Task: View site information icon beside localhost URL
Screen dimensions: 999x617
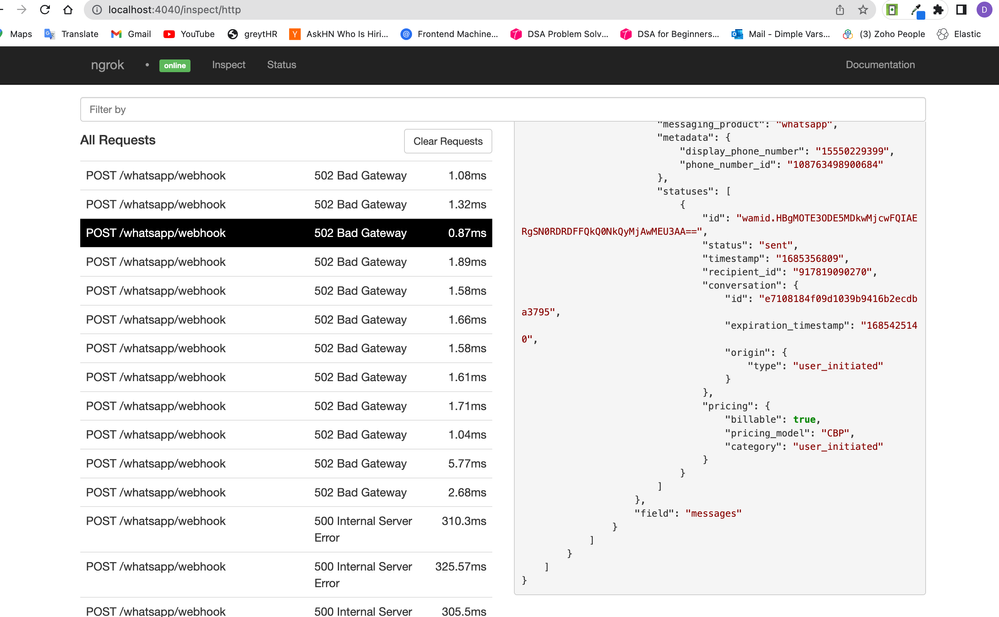Action: (x=97, y=10)
